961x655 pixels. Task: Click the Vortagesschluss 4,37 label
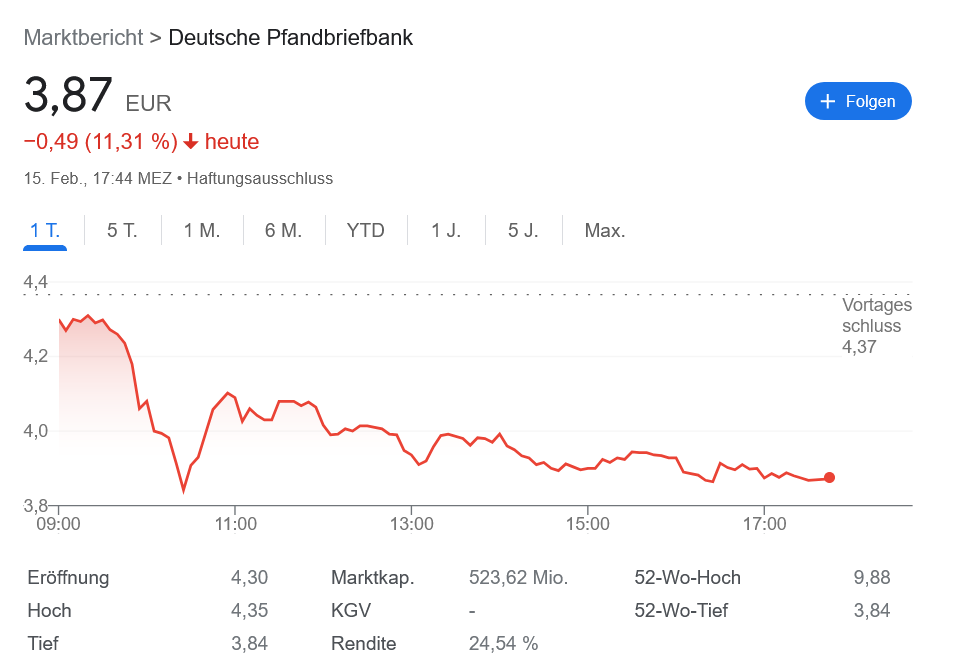tap(876, 326)
